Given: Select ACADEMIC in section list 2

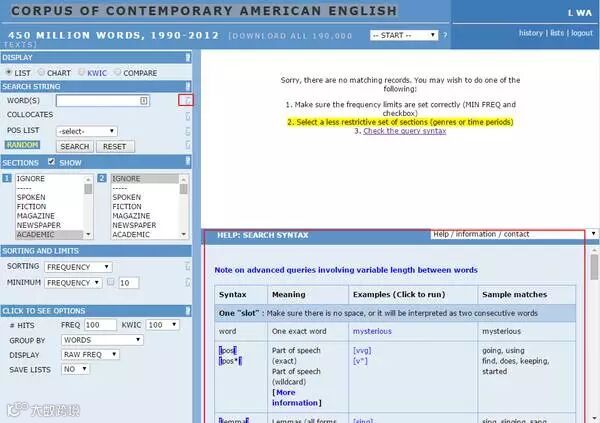Looking at the screenshot, I should click(131, 234).
